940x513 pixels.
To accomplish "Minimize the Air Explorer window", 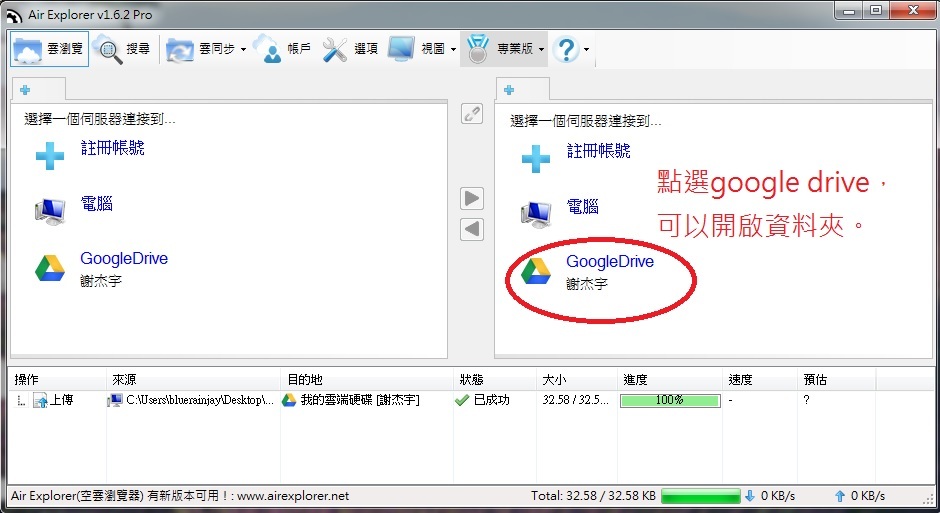I will [x=849, y=10].
